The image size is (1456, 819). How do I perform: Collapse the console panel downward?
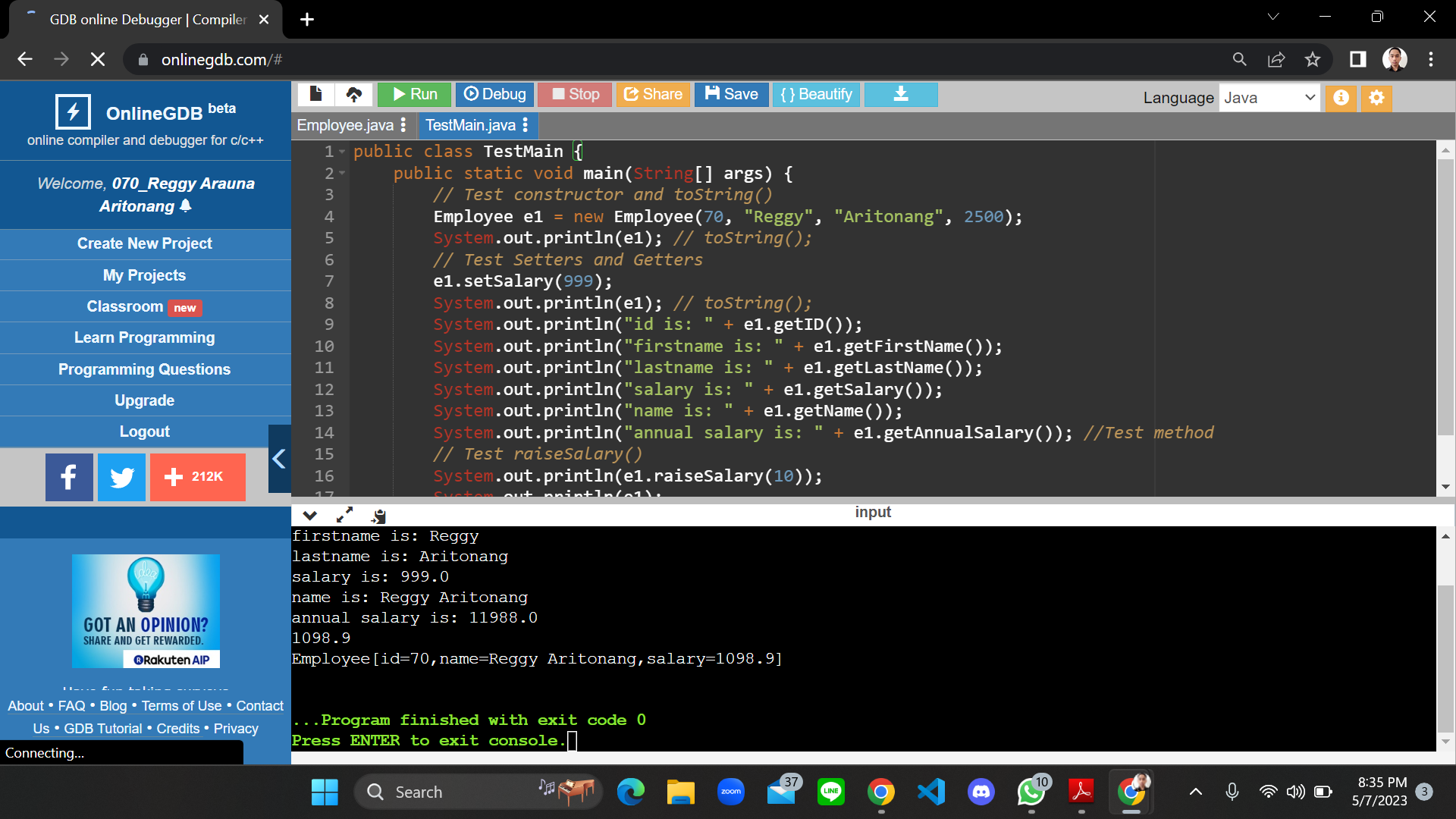[309, 515]
